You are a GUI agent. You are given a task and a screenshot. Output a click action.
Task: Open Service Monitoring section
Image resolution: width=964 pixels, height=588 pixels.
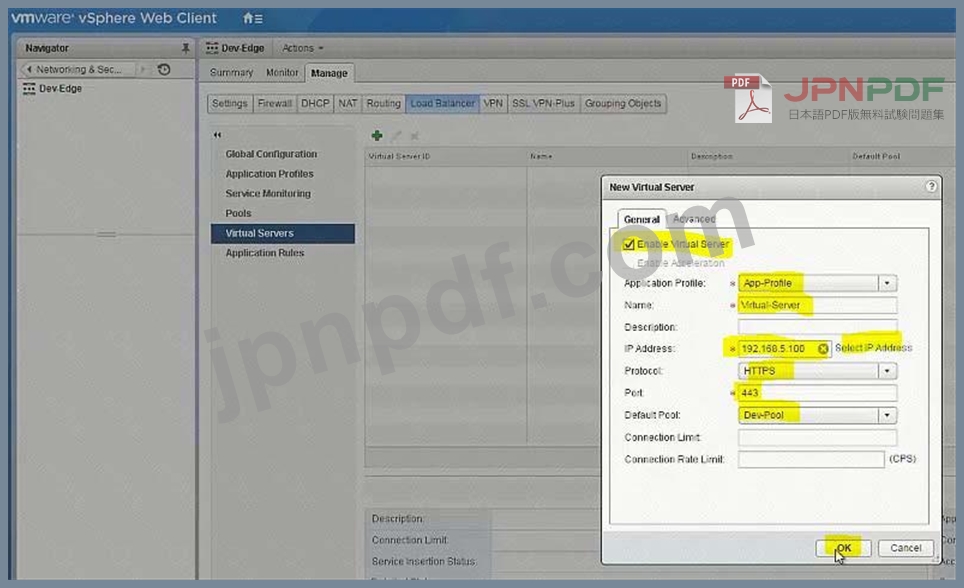268,193
